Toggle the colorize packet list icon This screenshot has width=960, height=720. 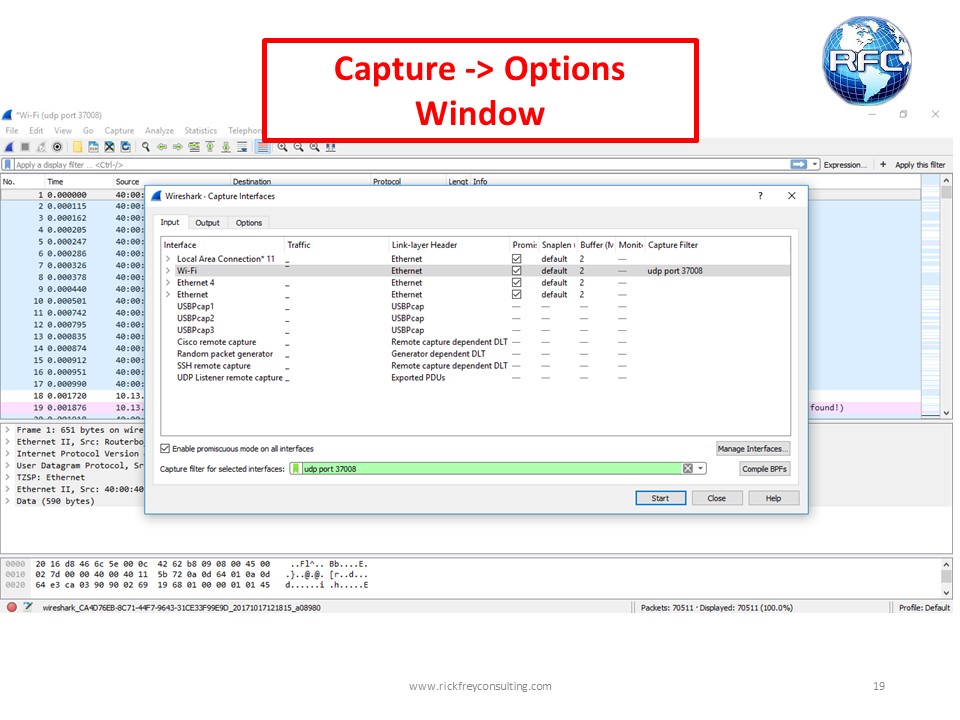(263, 147)
